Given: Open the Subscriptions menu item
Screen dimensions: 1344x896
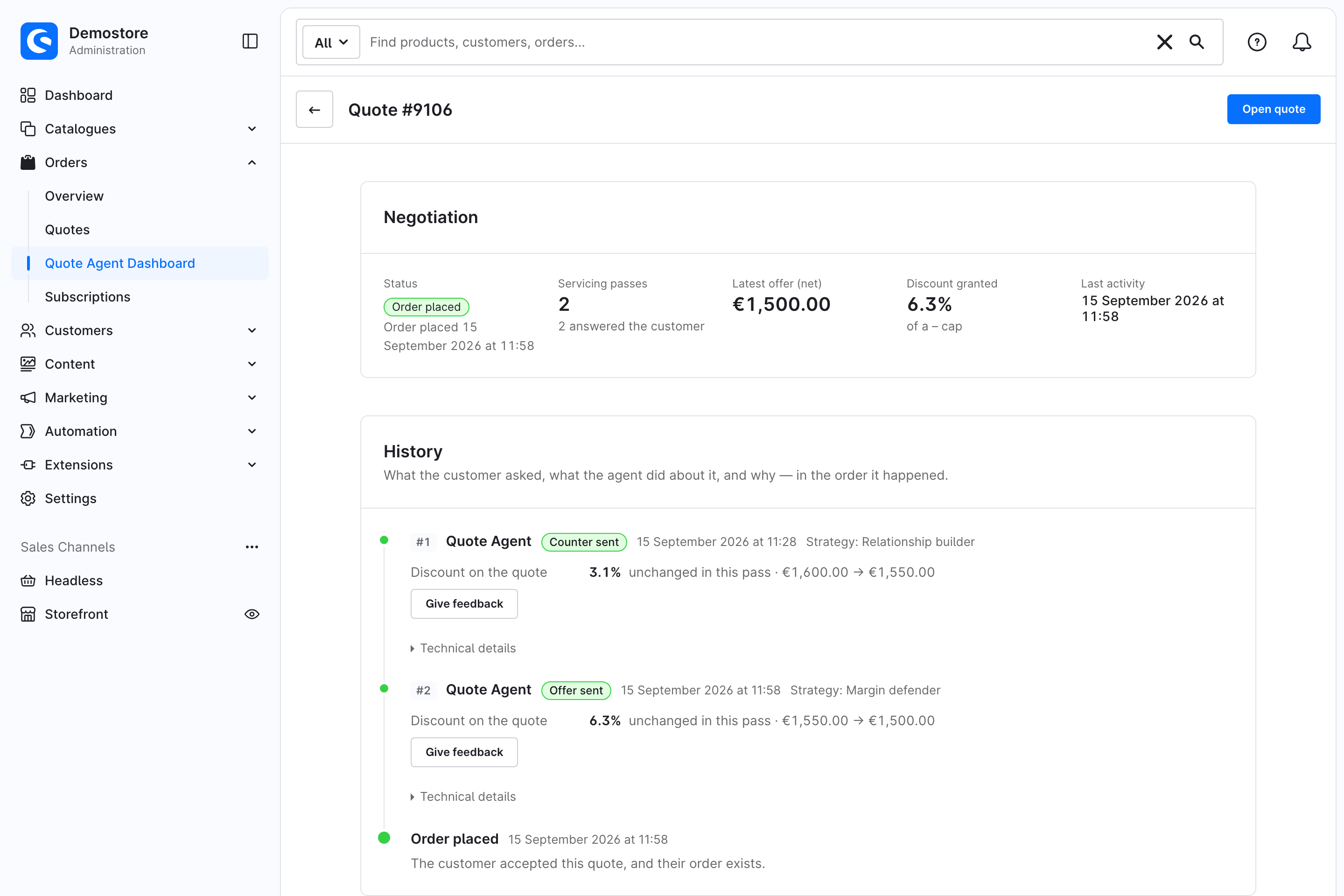Looking at the screenshot, I should tap(87, 297).
